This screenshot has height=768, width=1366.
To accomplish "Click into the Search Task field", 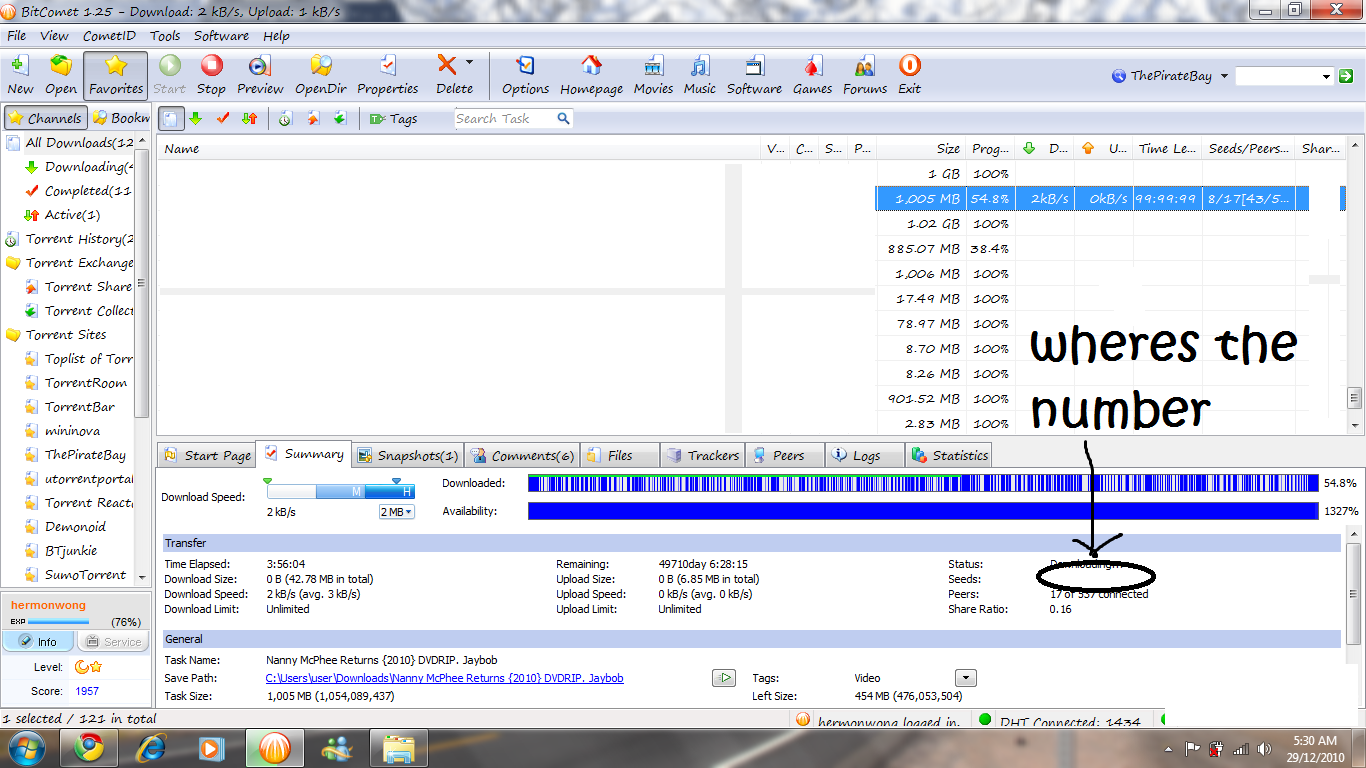I will (504, 118).
